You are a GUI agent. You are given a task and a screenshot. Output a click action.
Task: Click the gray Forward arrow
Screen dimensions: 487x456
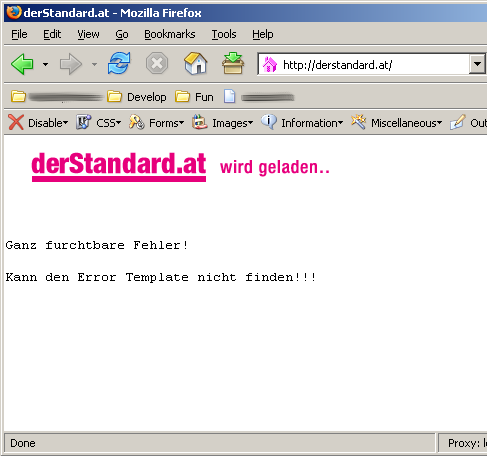[71, 64]
